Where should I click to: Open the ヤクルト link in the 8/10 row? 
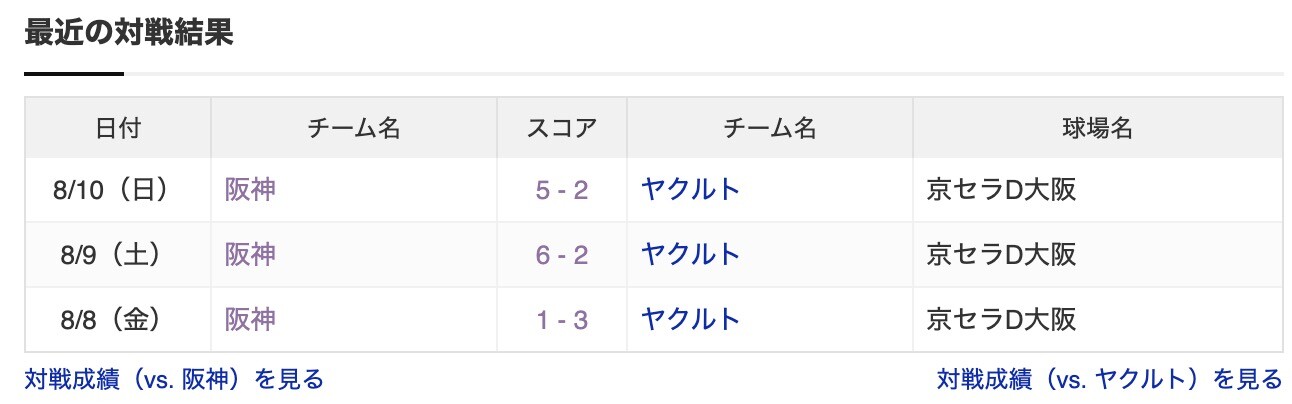(x=691, y=189)
